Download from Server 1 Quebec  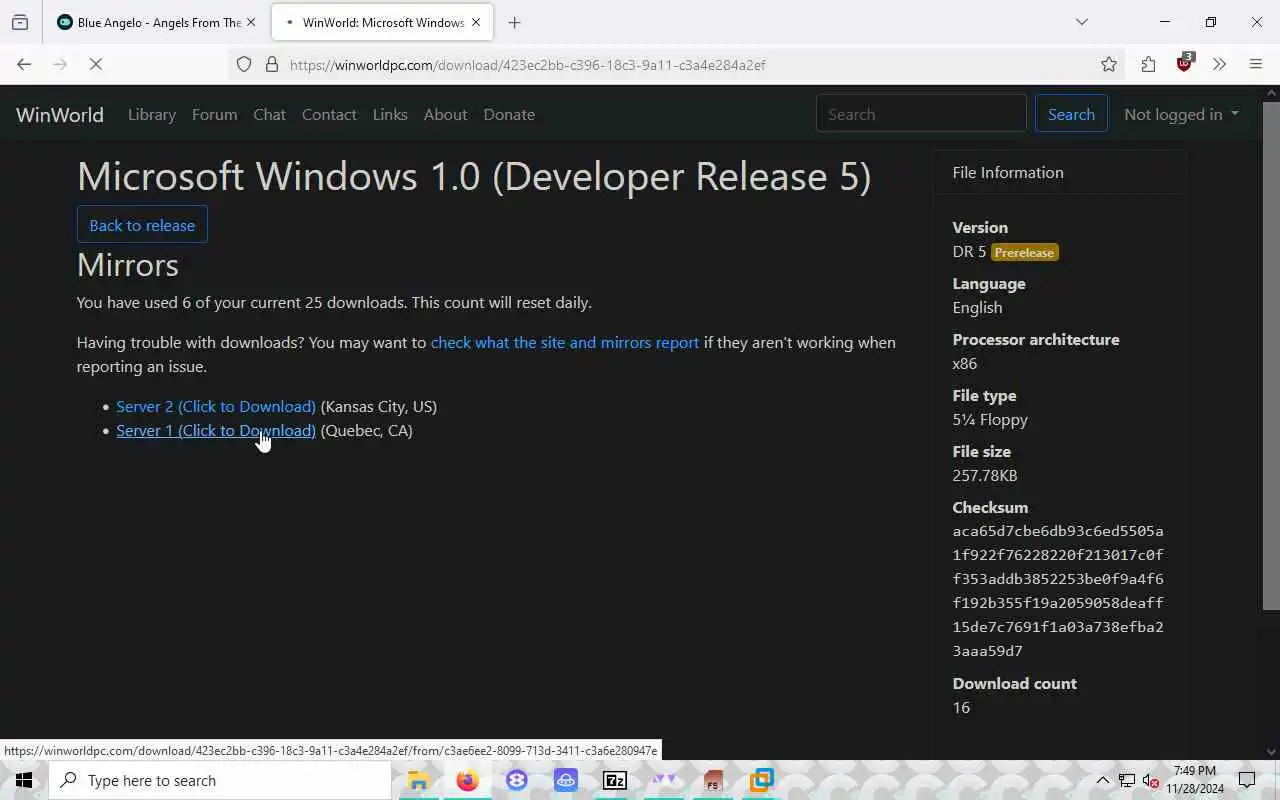tap(216, 430)
